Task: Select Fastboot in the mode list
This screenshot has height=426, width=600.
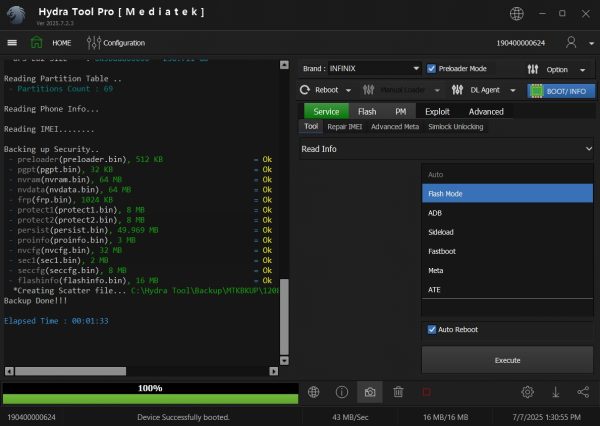Action: [x=507, y=251]
